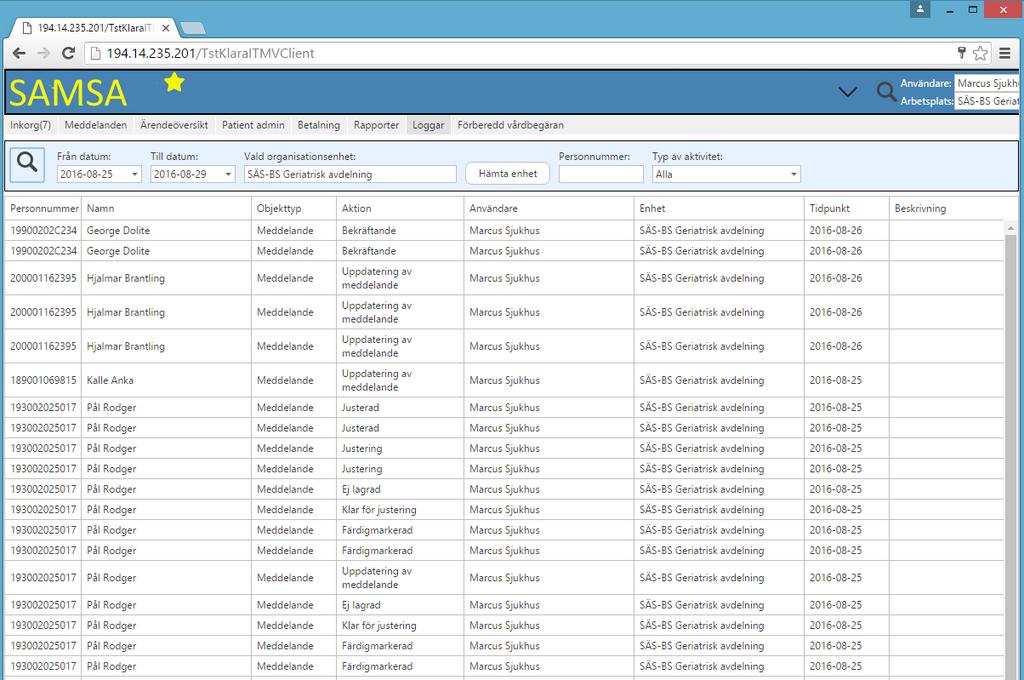Open the Chrome hamburger menu
1024x680 pixels.
1005,54
